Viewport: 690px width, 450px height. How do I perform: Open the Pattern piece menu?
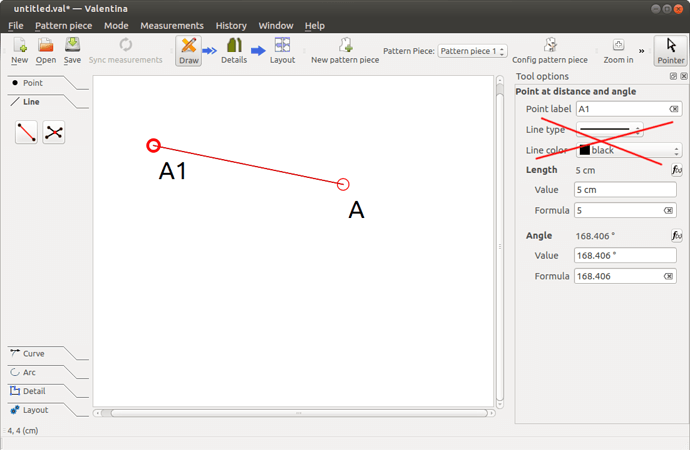[63, 26]
